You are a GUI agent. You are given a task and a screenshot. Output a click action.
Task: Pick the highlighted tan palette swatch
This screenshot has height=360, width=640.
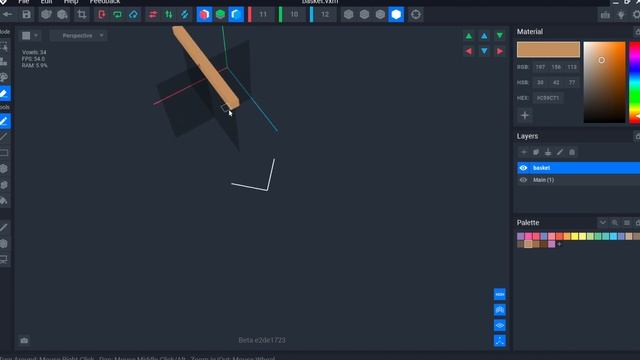(x=528, y=244)
